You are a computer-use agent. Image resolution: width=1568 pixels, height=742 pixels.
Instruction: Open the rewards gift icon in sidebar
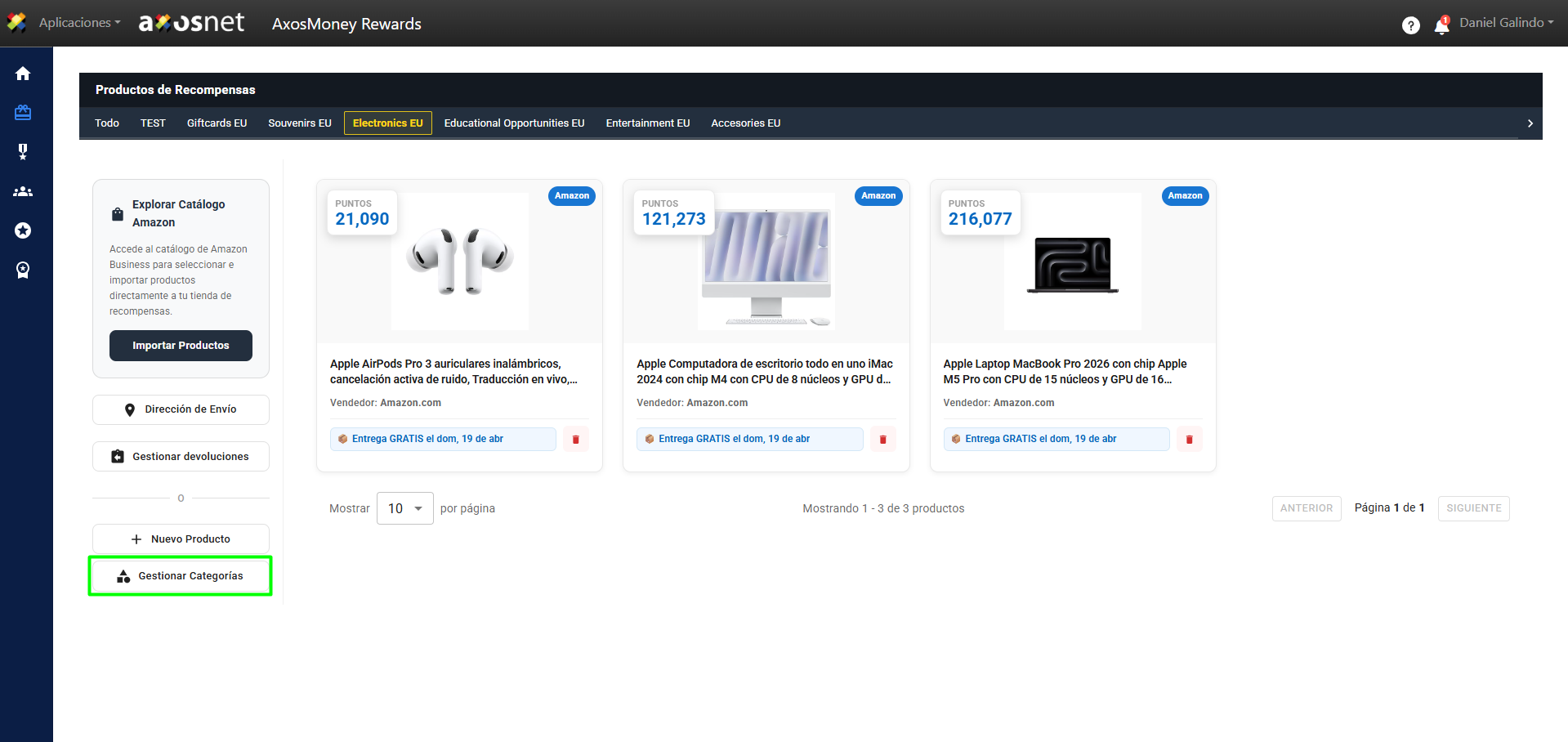[23, 113]
